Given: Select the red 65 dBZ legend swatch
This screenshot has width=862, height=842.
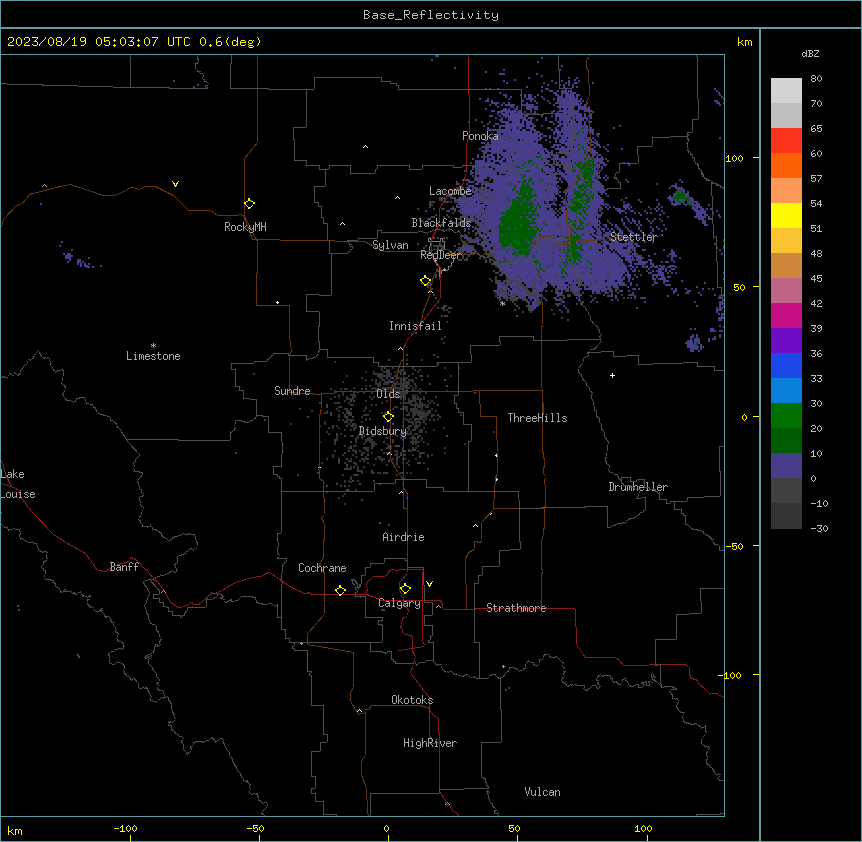Looking at the screenshot, I should click(786, 140).
